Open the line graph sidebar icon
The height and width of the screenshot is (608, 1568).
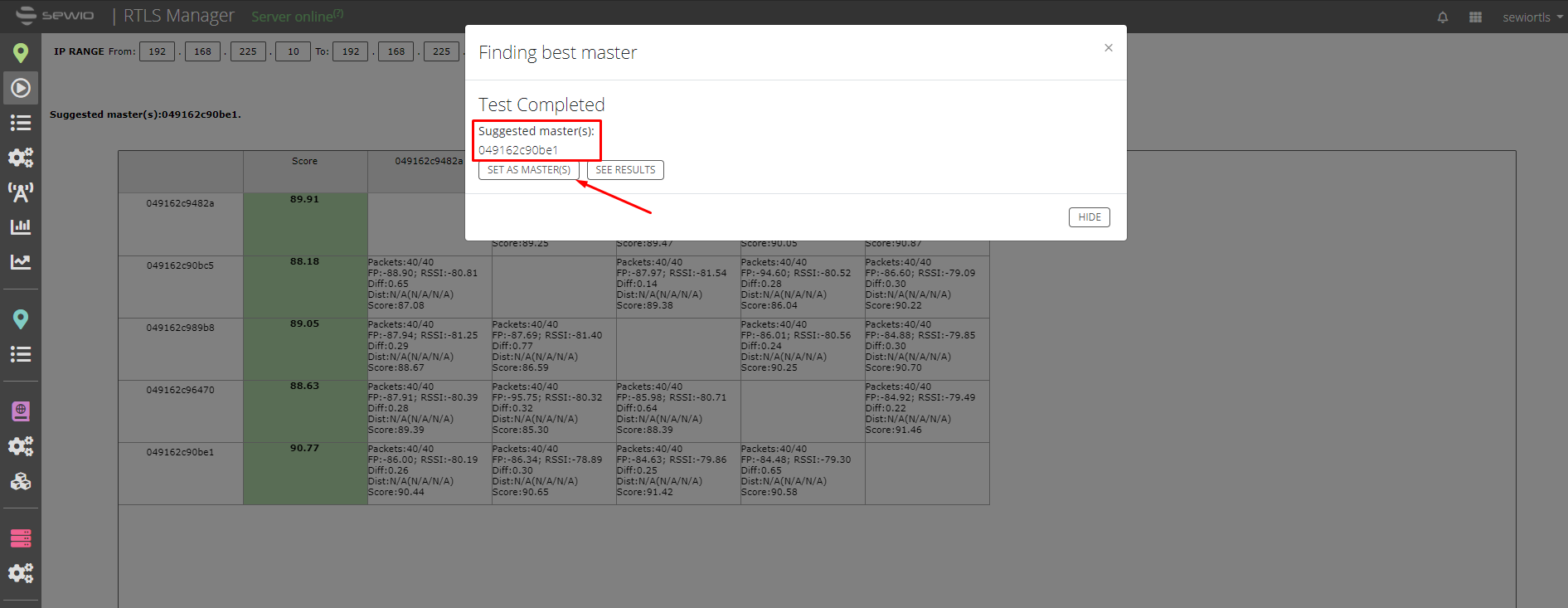(21, 262)
